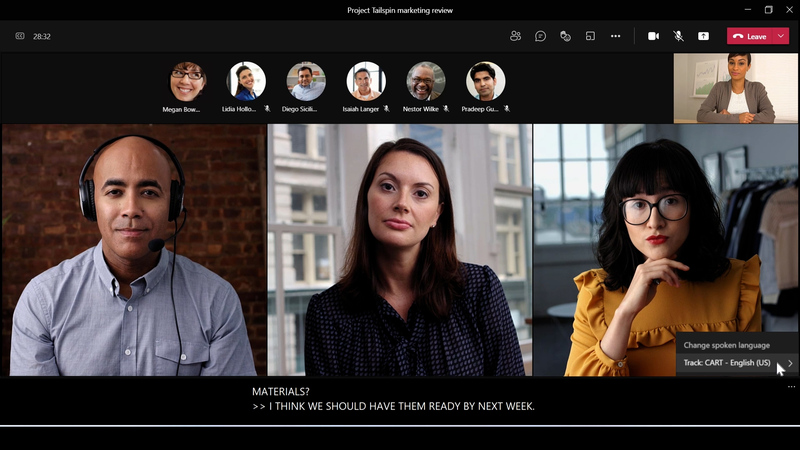Leave the meeting
The height and width of the screenshot is (450, 800).
(x=750, y=36)
